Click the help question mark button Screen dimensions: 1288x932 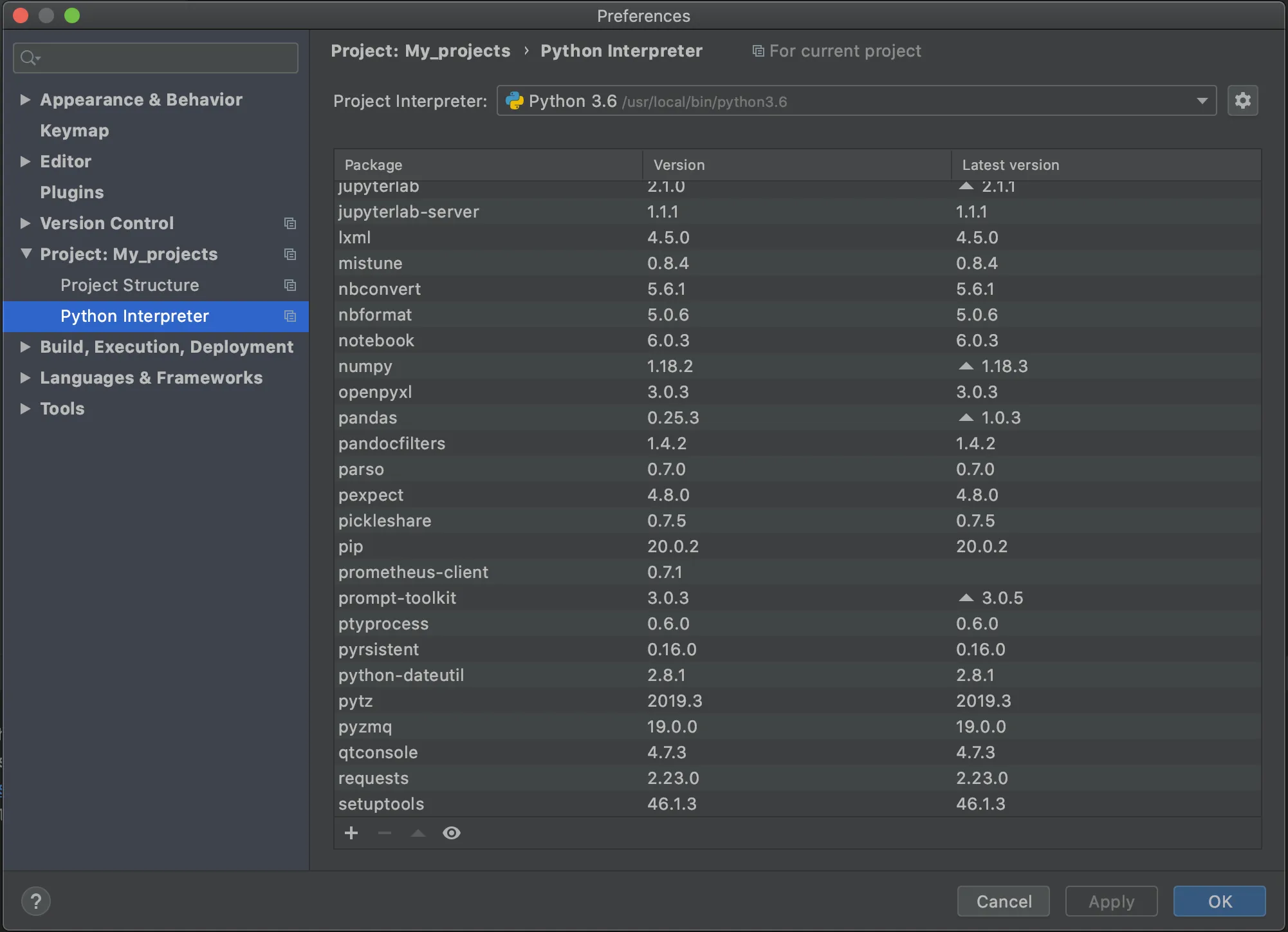[36, 901]
